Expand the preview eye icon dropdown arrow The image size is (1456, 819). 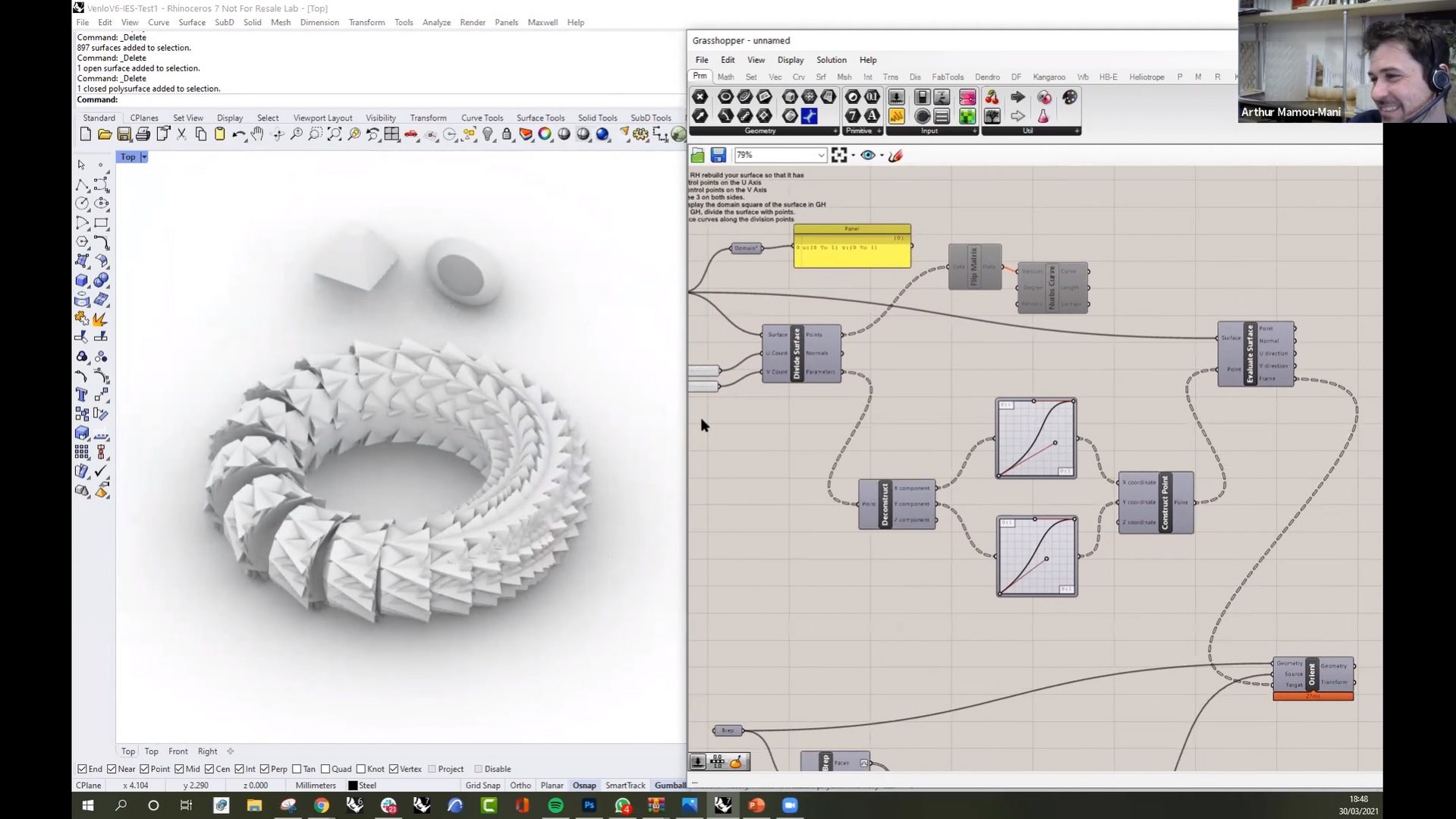pyautogui.click(x=881, y=155)
